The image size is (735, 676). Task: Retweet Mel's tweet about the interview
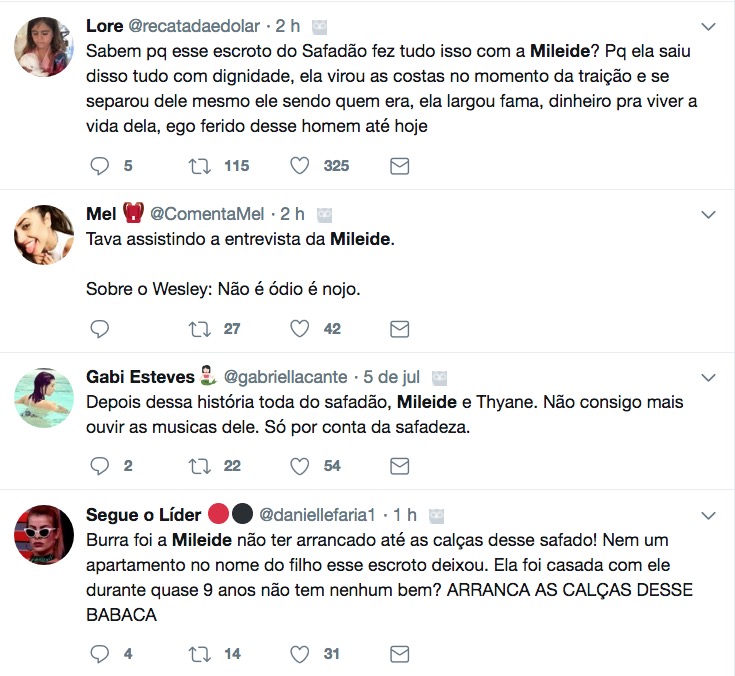[200, 328]
